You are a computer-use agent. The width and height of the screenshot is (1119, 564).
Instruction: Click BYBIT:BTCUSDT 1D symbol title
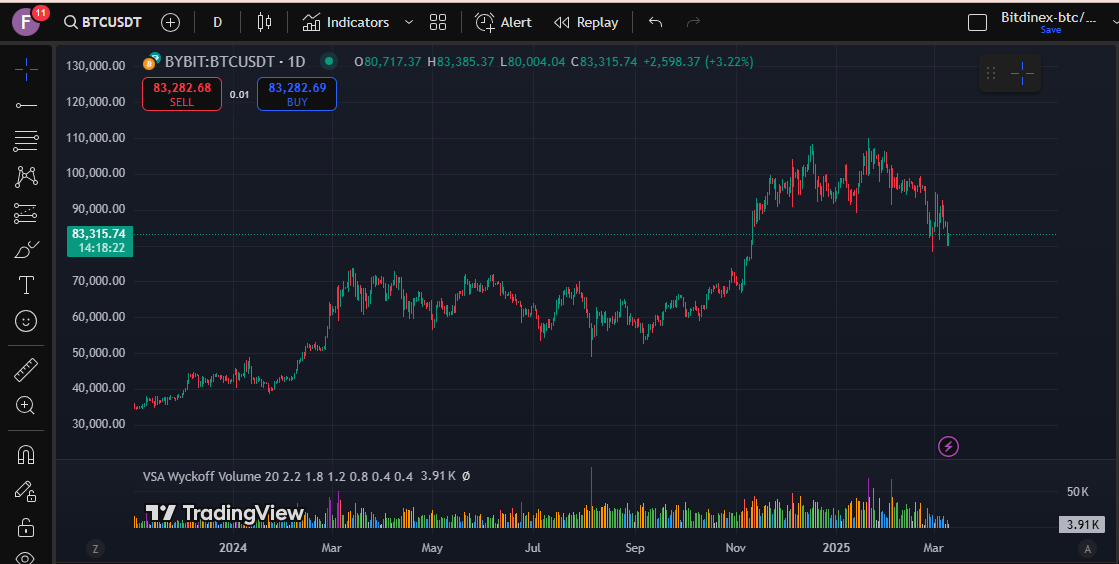(x=235, y=61)
